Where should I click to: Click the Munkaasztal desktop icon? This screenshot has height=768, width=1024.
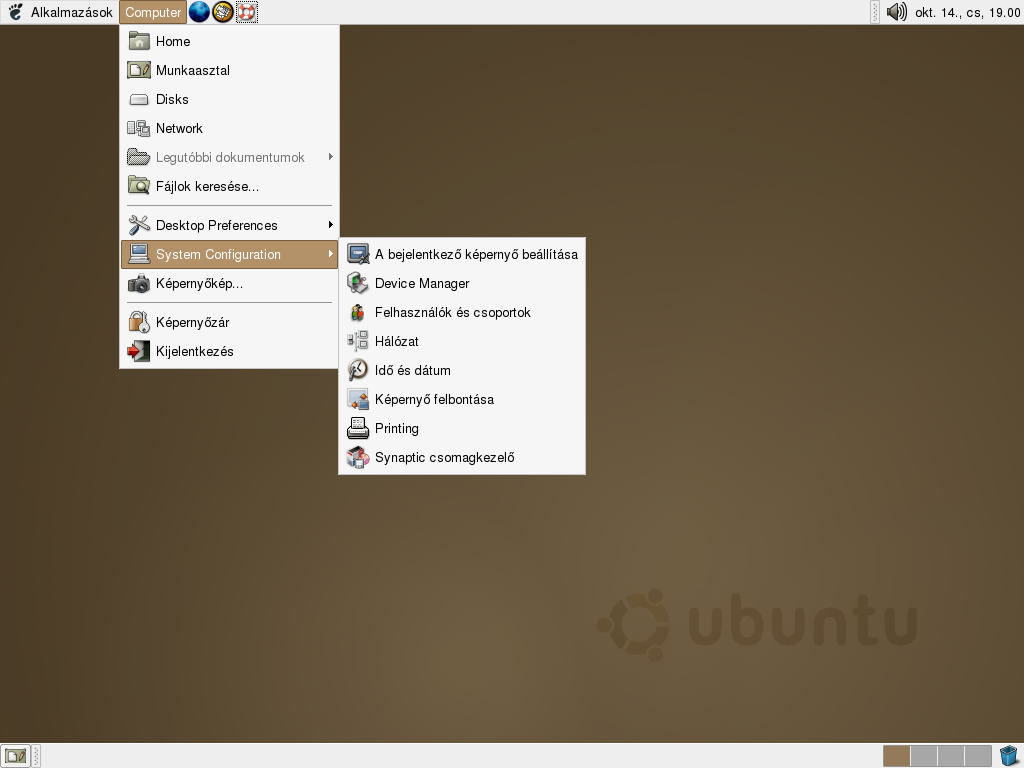[x=138, y=70]
